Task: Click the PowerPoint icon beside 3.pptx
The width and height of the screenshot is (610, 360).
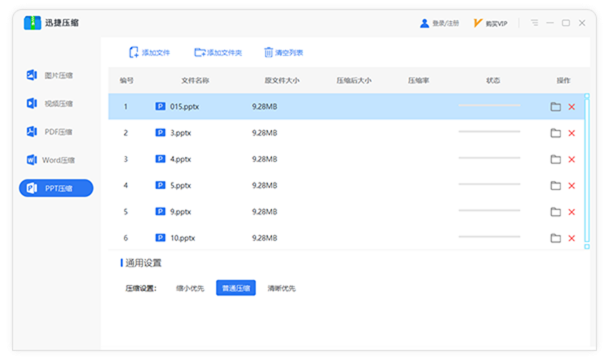Action: [x=160, y=133]
